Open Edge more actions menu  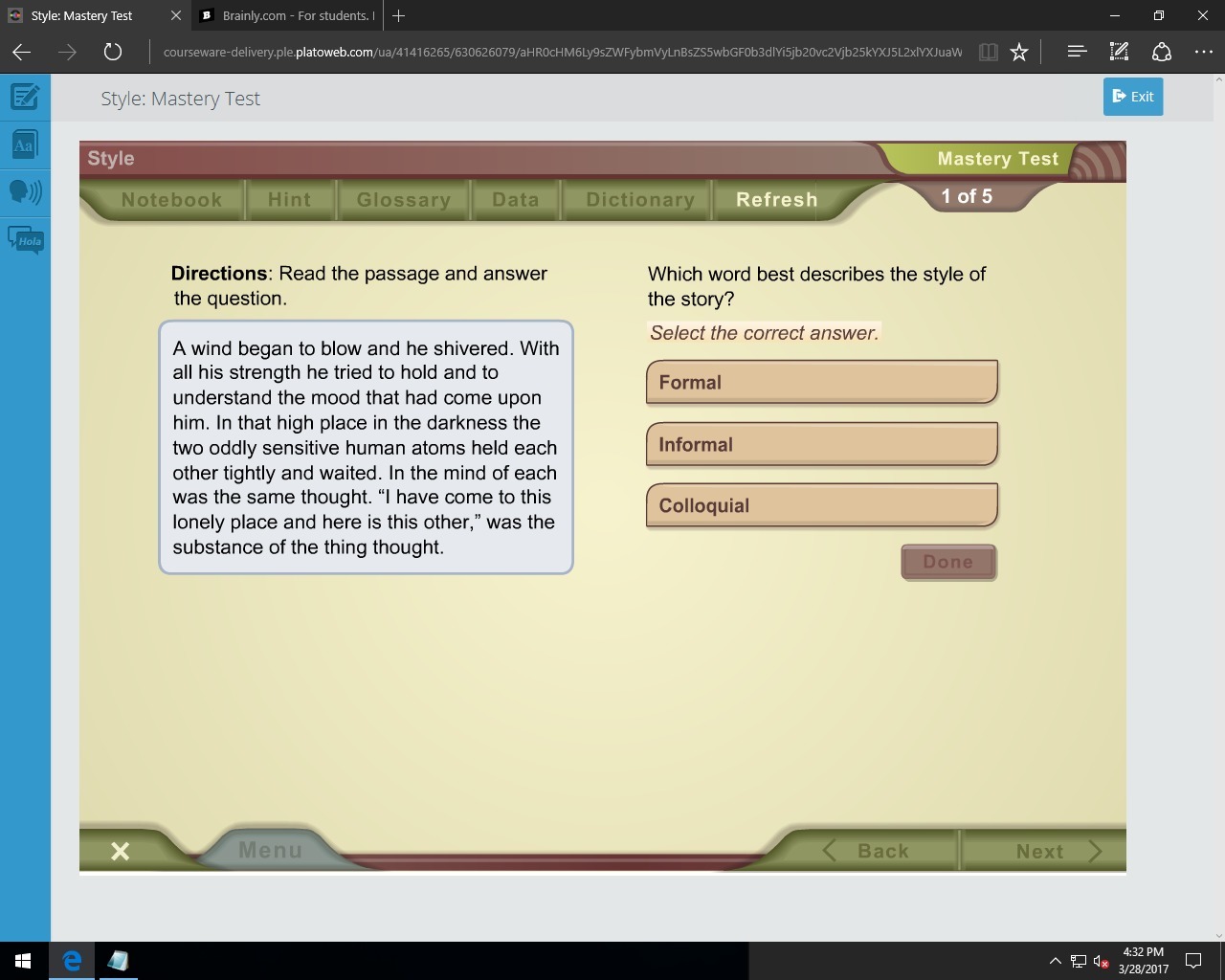tap(1204, 52)
